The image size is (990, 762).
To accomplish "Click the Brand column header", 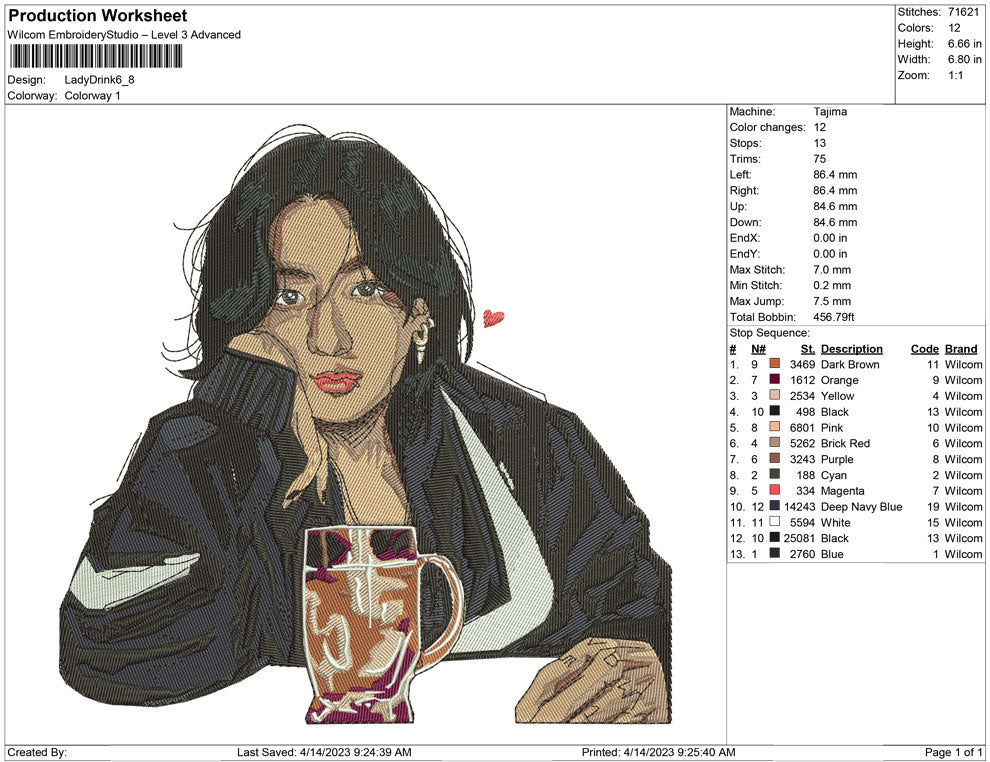I will [961, 348].
